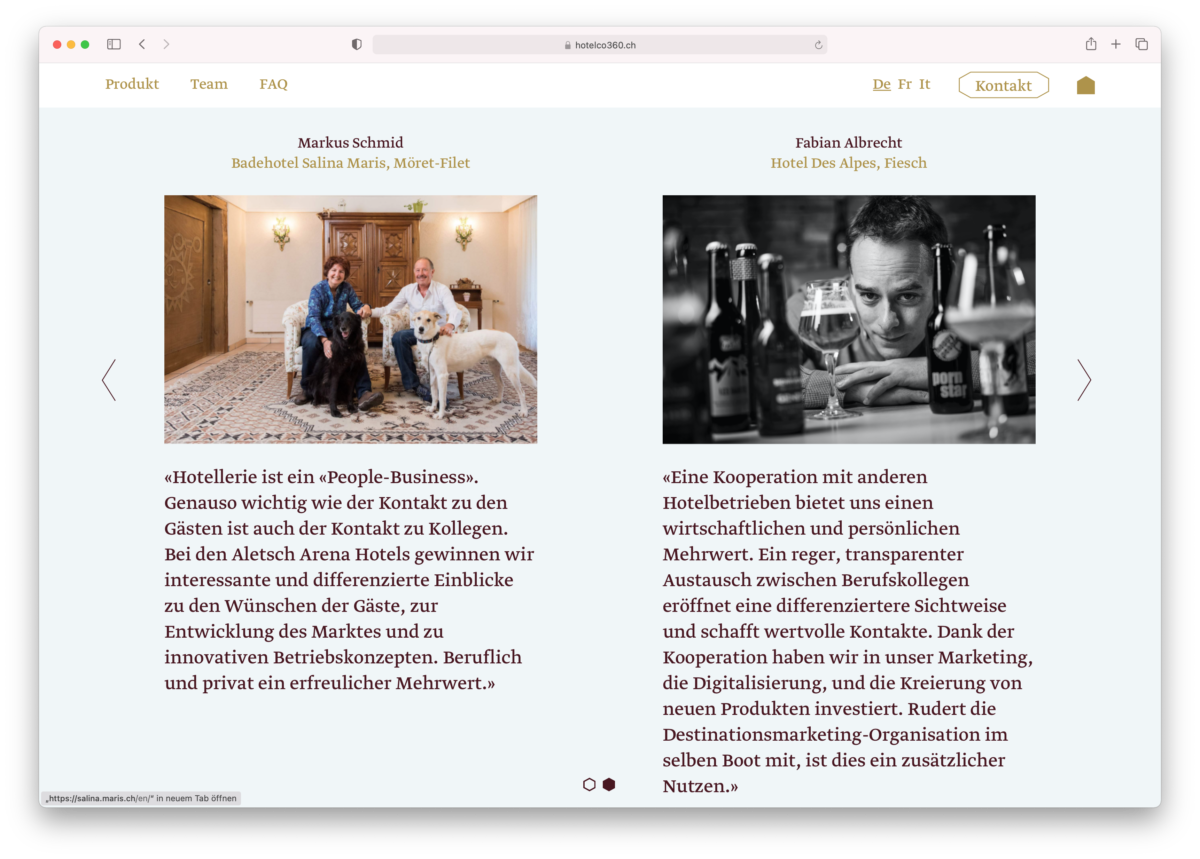Click the Kontakt button
Image resolution: width=1200 pixels, height=859 pixels.
[1003, 85]
